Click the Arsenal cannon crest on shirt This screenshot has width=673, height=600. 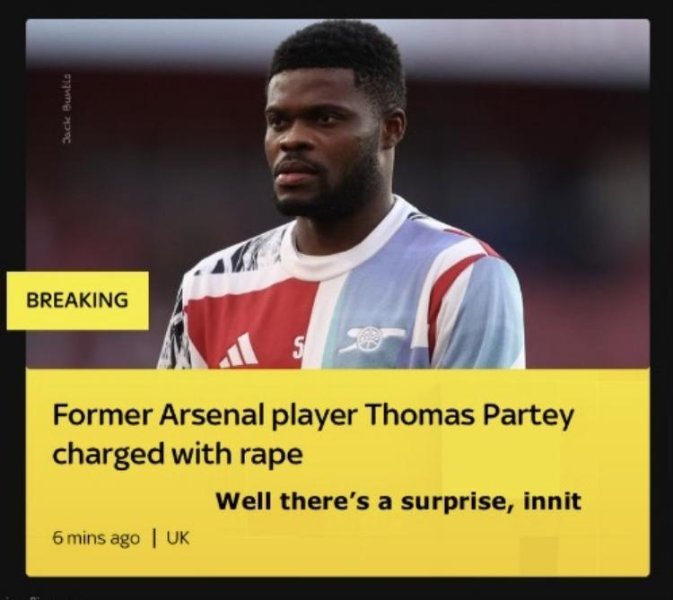[371, 339]
